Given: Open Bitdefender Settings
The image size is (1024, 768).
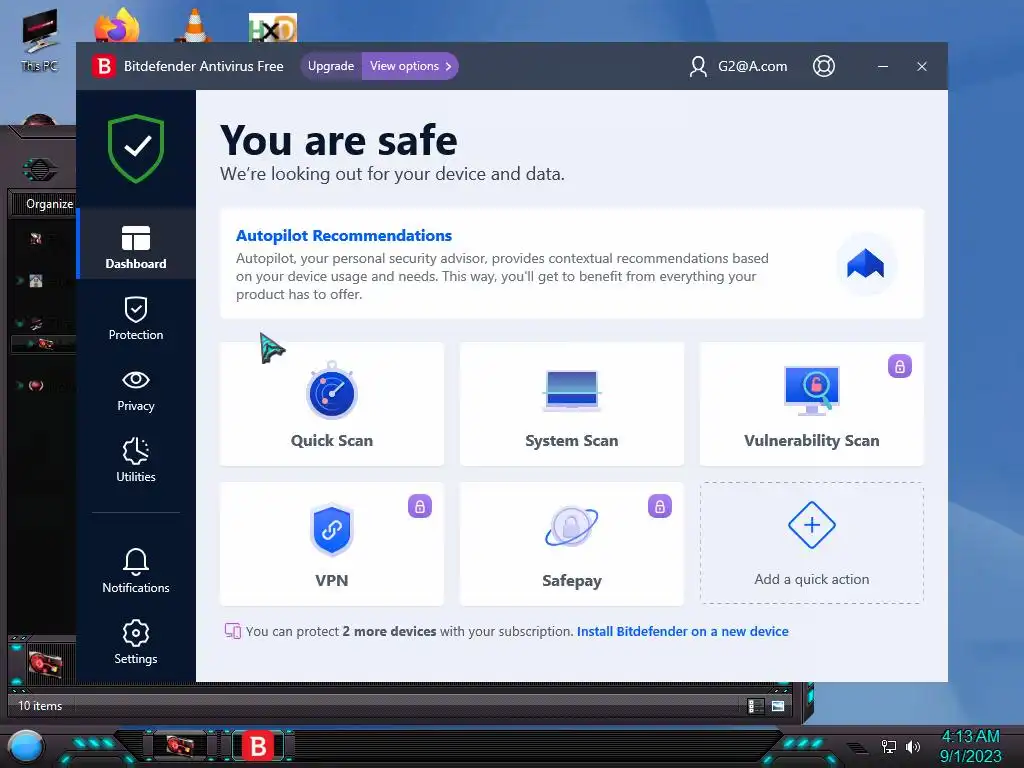Looking at the screenshot, I should coord(136,642).
